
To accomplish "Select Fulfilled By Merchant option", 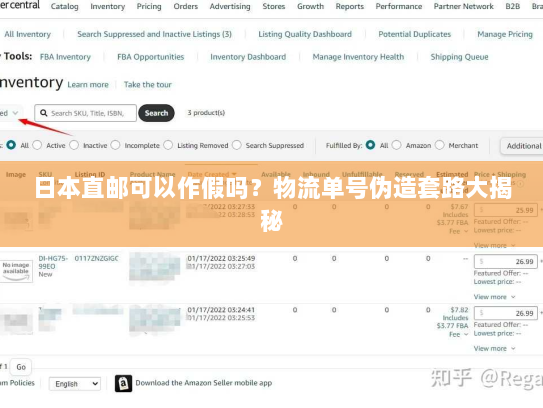I will point(440,145).
